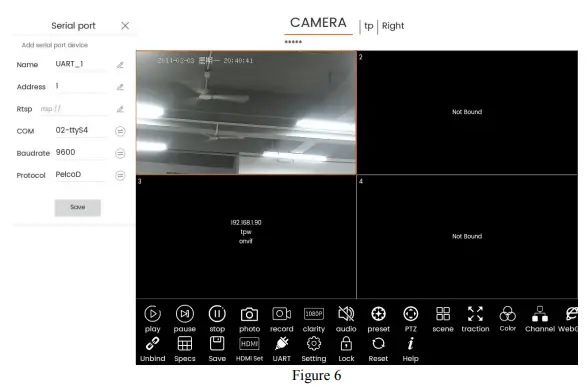Toggle the muted audio icon
This screenshot has height=385, width=586.
tap(346, 314)
